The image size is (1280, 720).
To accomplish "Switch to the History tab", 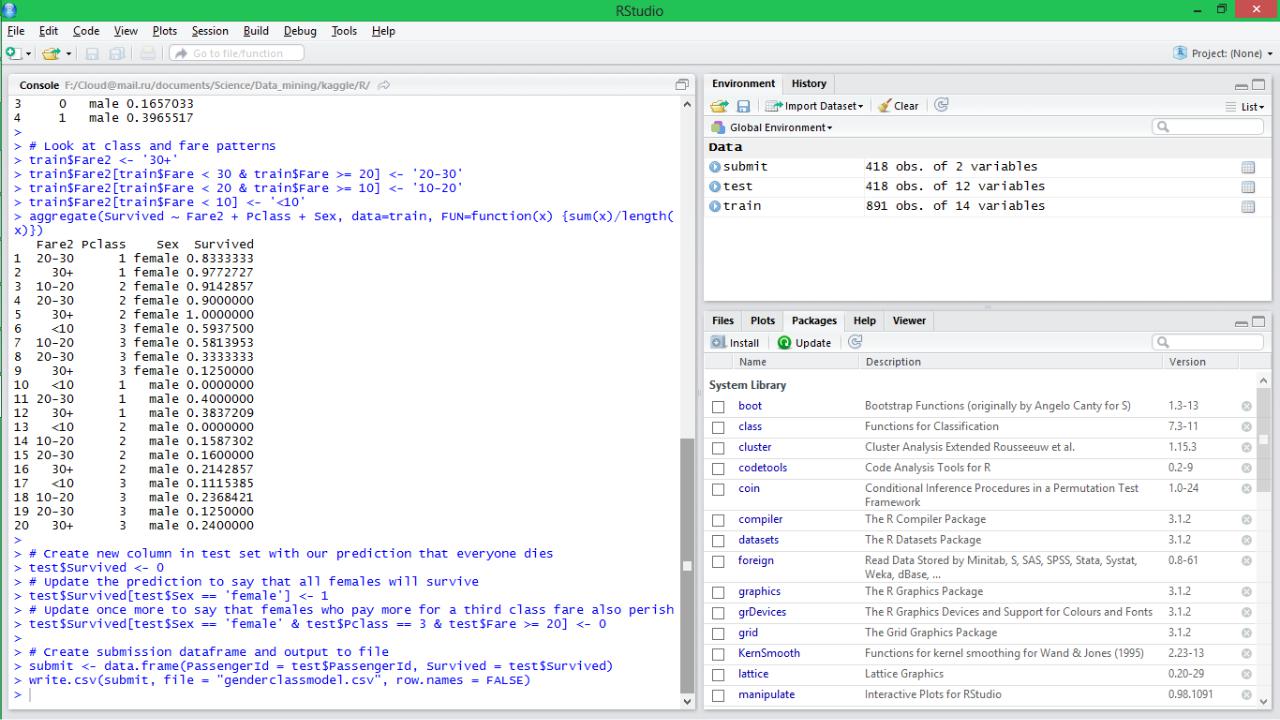I will [x=809, y=84].
